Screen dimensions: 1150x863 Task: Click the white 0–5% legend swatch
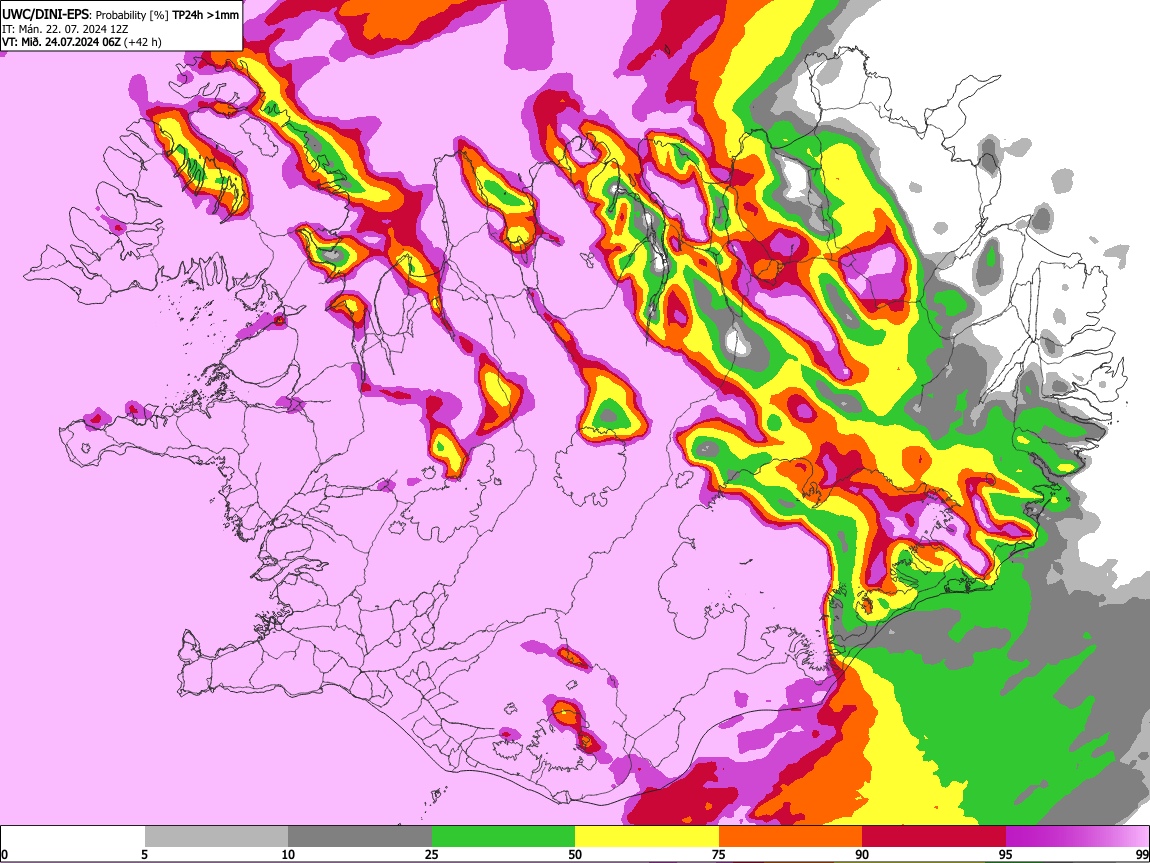(73, 836)
